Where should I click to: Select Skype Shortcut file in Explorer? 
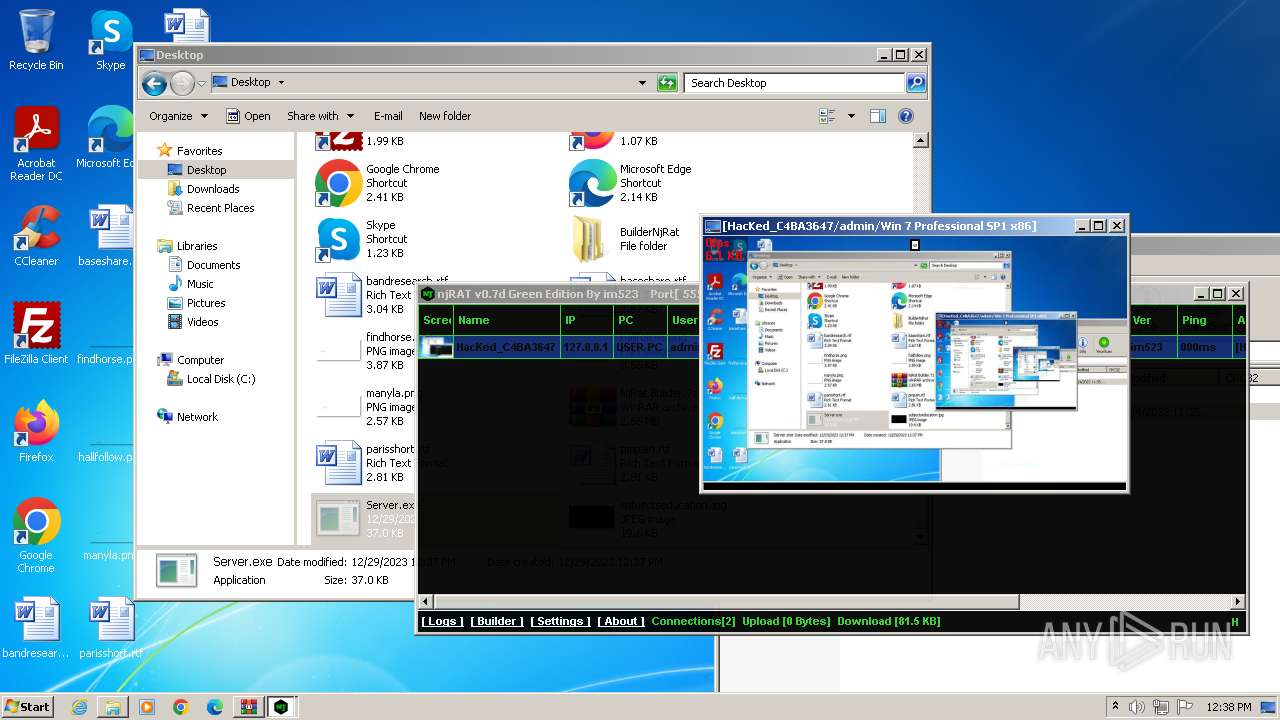[x=358, y=239]
